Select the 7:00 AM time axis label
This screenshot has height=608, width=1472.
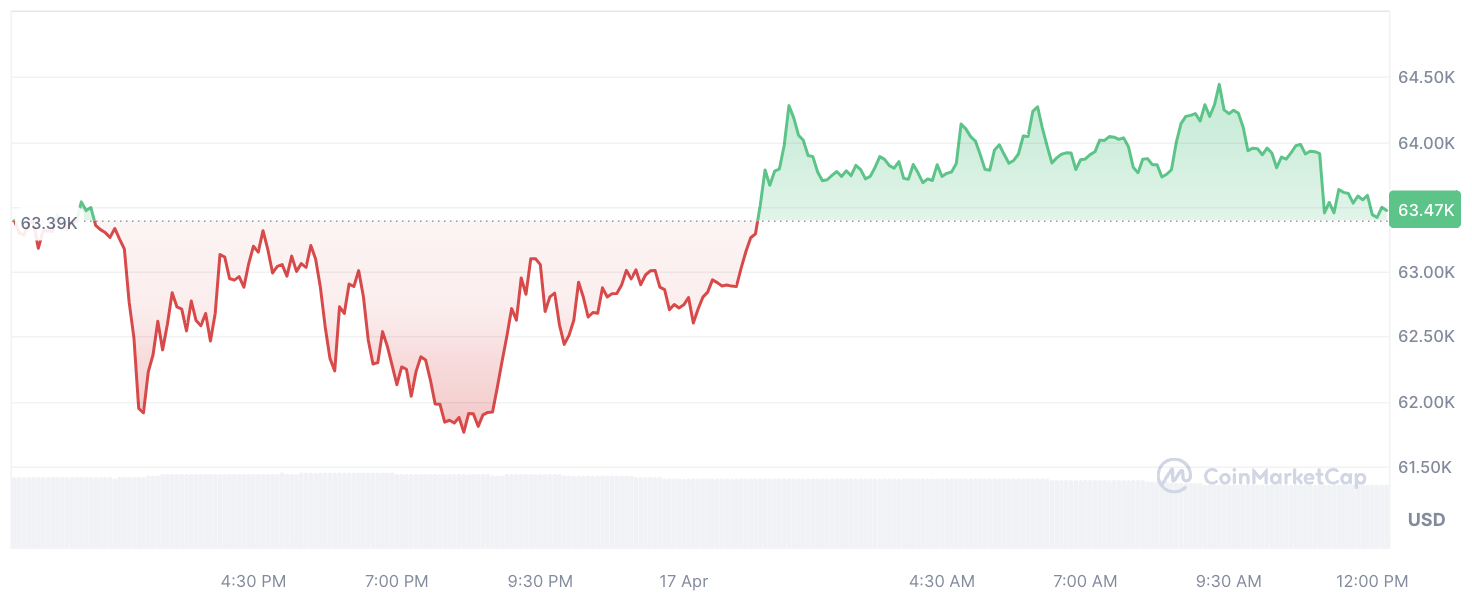point(1085,581)
